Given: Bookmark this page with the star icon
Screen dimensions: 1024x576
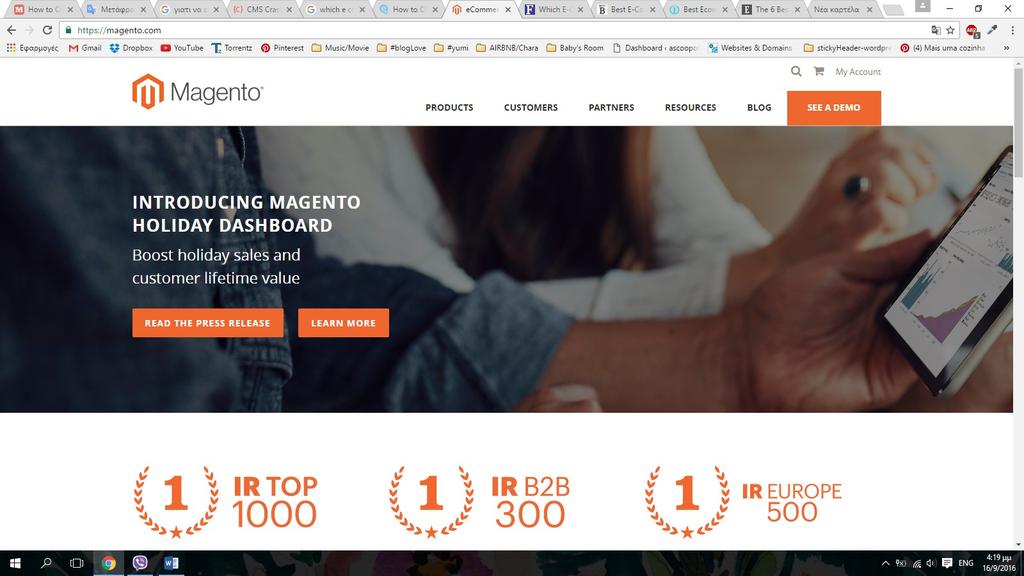Looking at the screenshot, I should [x=950, y=30].
